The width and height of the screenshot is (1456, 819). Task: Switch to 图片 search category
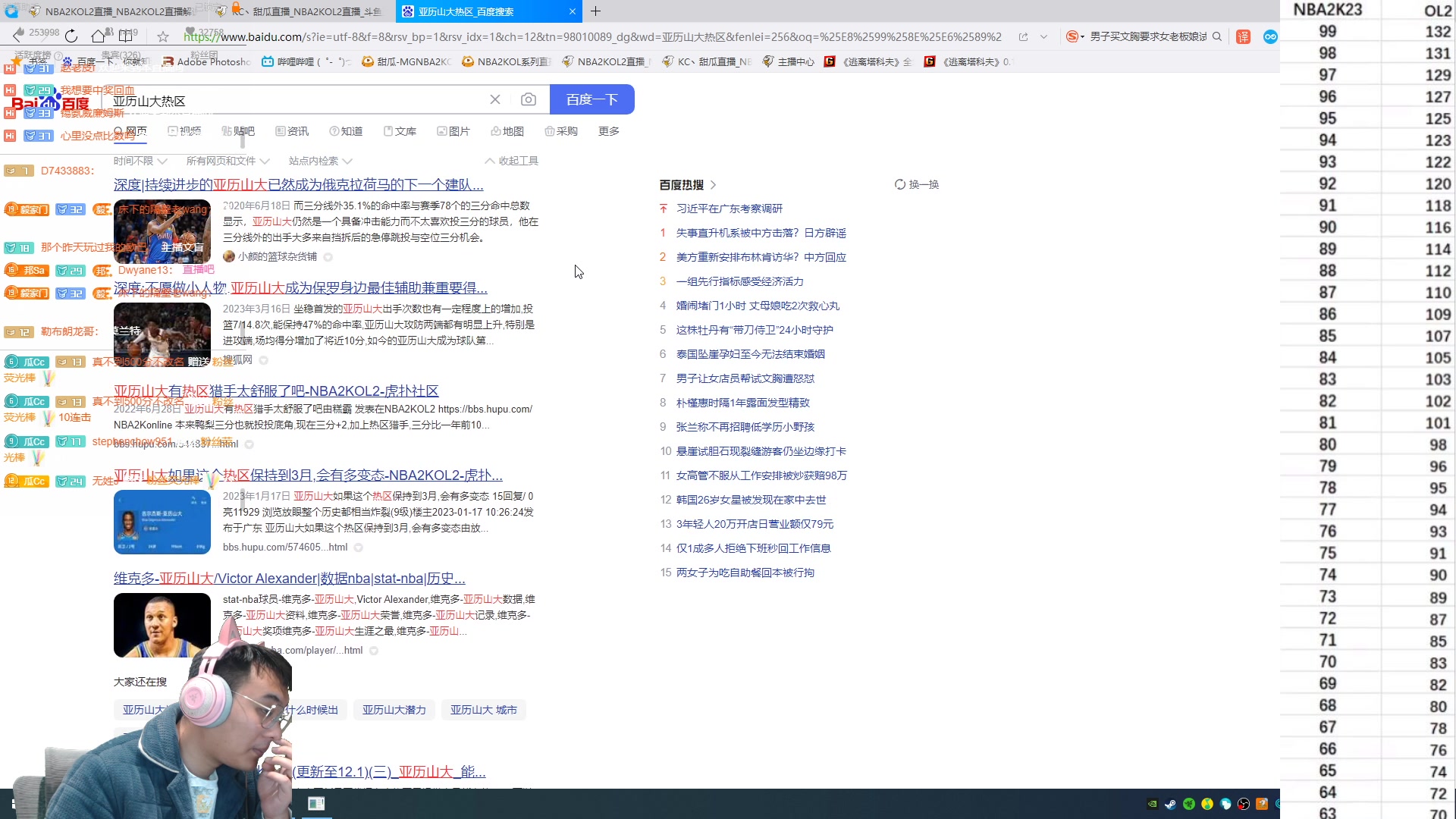(453, 131)
